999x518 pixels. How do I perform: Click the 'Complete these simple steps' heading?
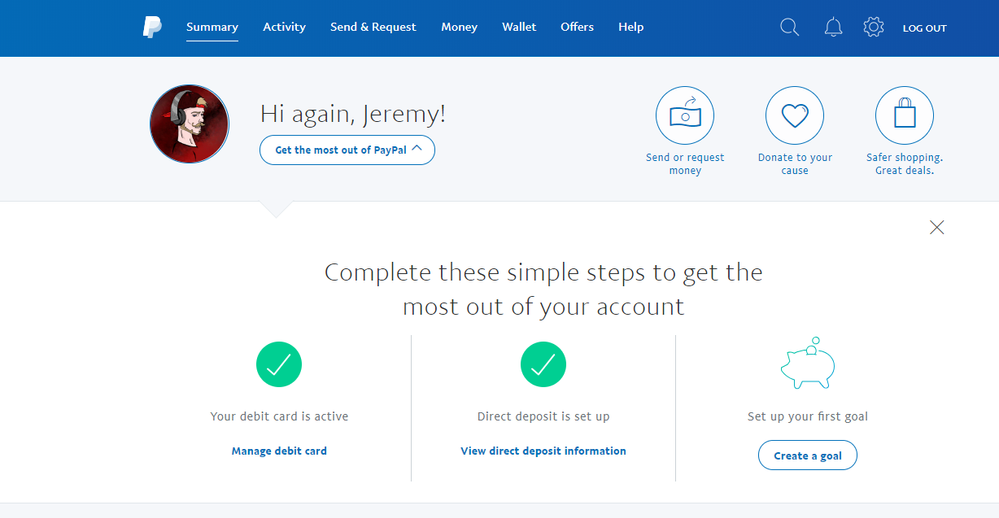pos(543,289)
